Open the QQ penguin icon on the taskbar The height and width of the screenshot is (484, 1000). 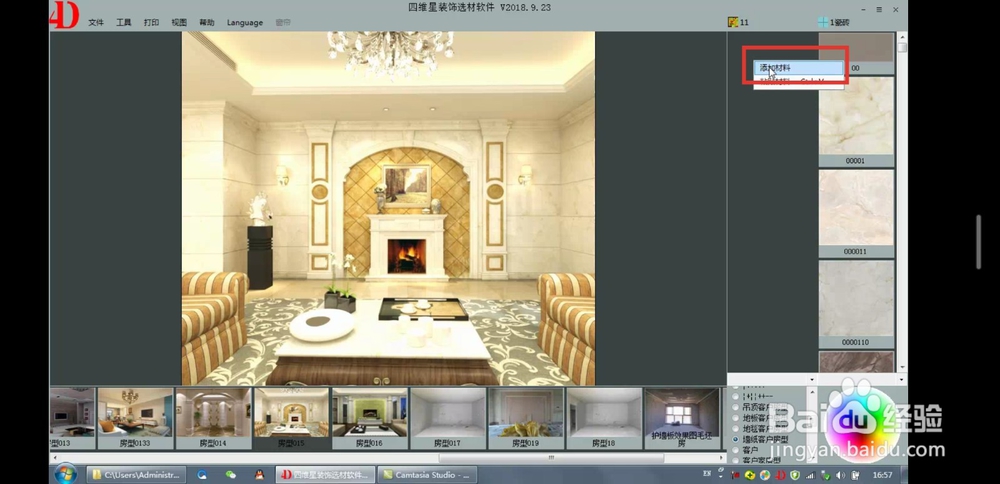pos(259,474)
